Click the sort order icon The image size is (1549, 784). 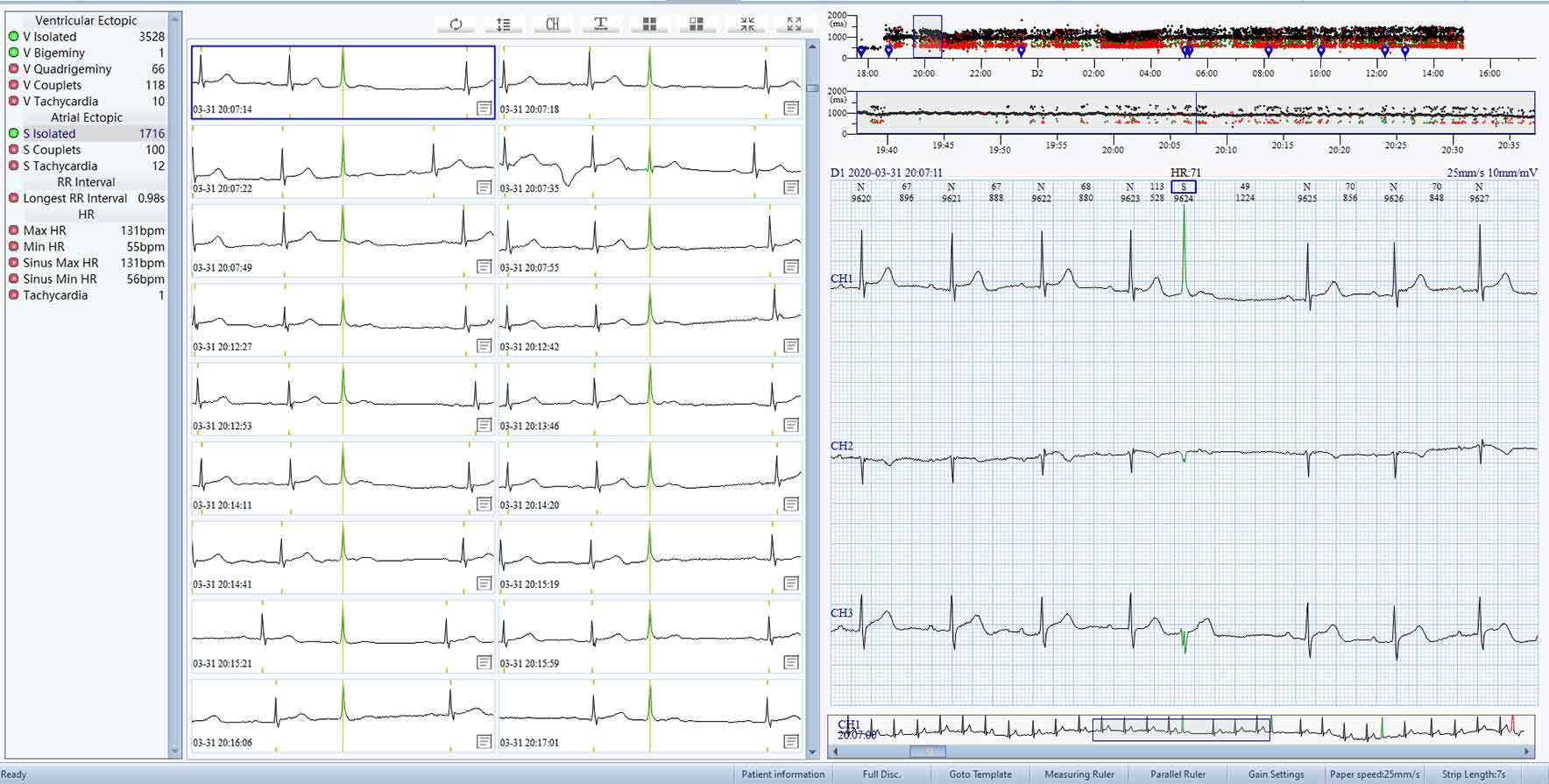(x=504, y=25)
